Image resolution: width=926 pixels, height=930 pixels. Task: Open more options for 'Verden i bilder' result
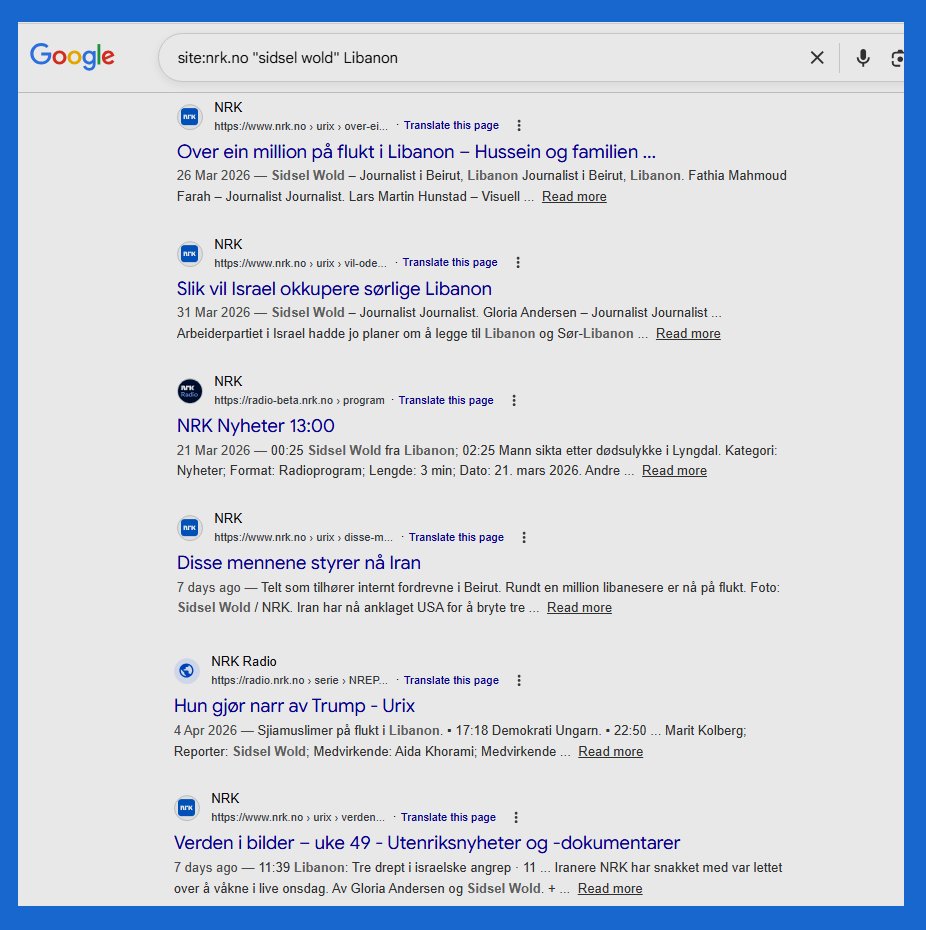516,817
